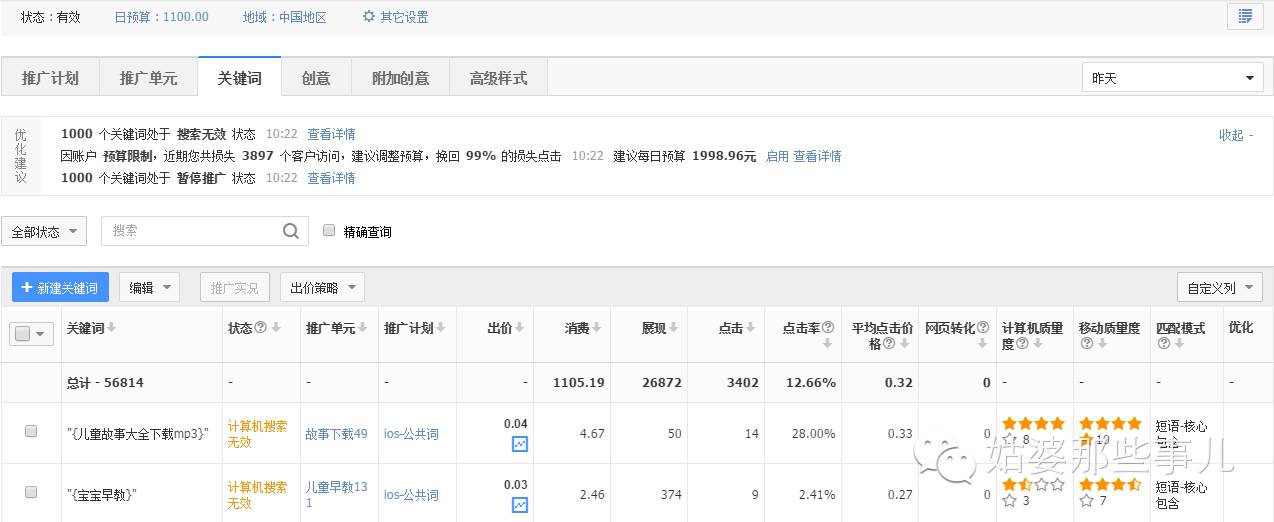Open bid trend chart icon for 宝宝早教

point(519,505)
